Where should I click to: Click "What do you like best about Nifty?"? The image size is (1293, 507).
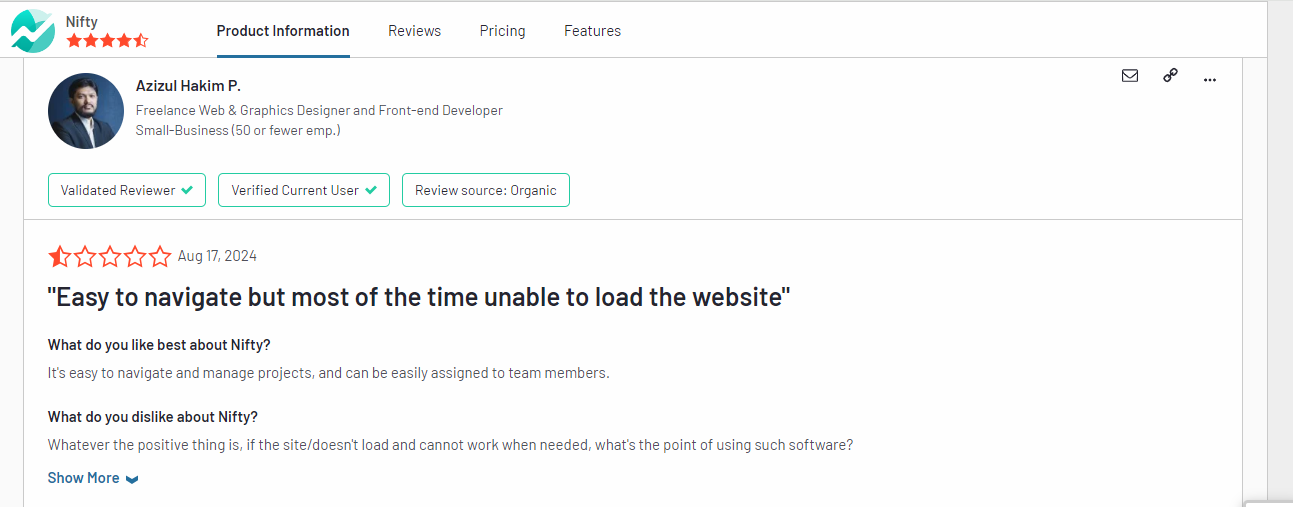click(x=159, y=345)
